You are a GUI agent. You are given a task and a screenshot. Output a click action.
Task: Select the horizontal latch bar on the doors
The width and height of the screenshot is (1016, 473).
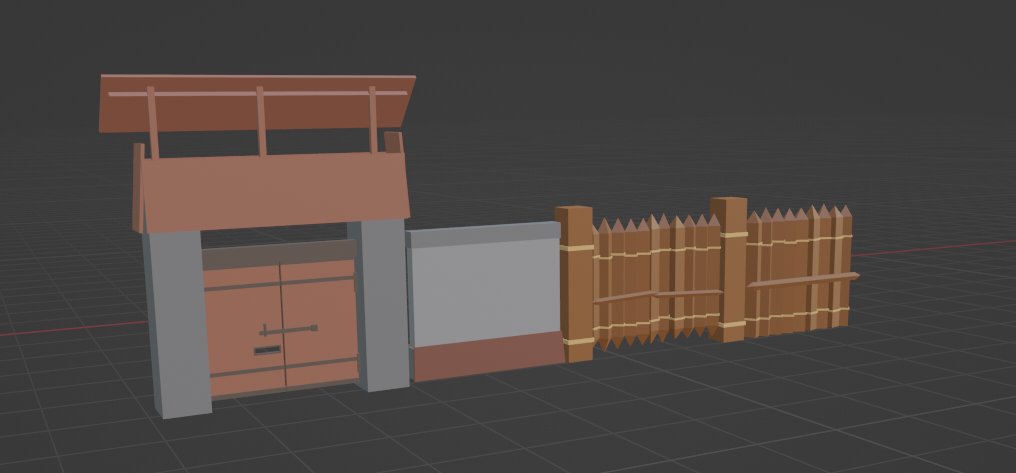288,330
